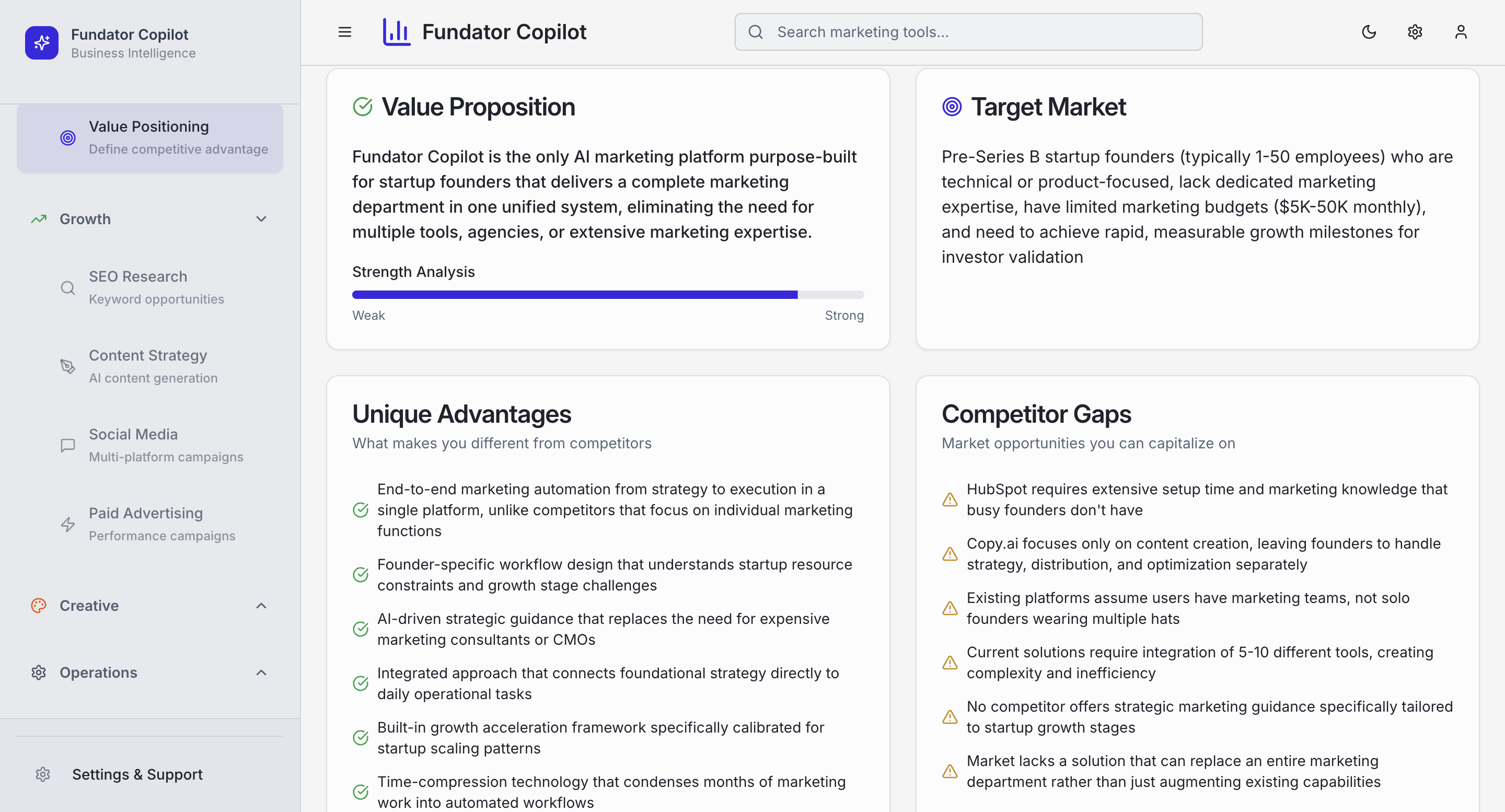
Task: Click the Search marketing tools field
Action: (968, 32)
